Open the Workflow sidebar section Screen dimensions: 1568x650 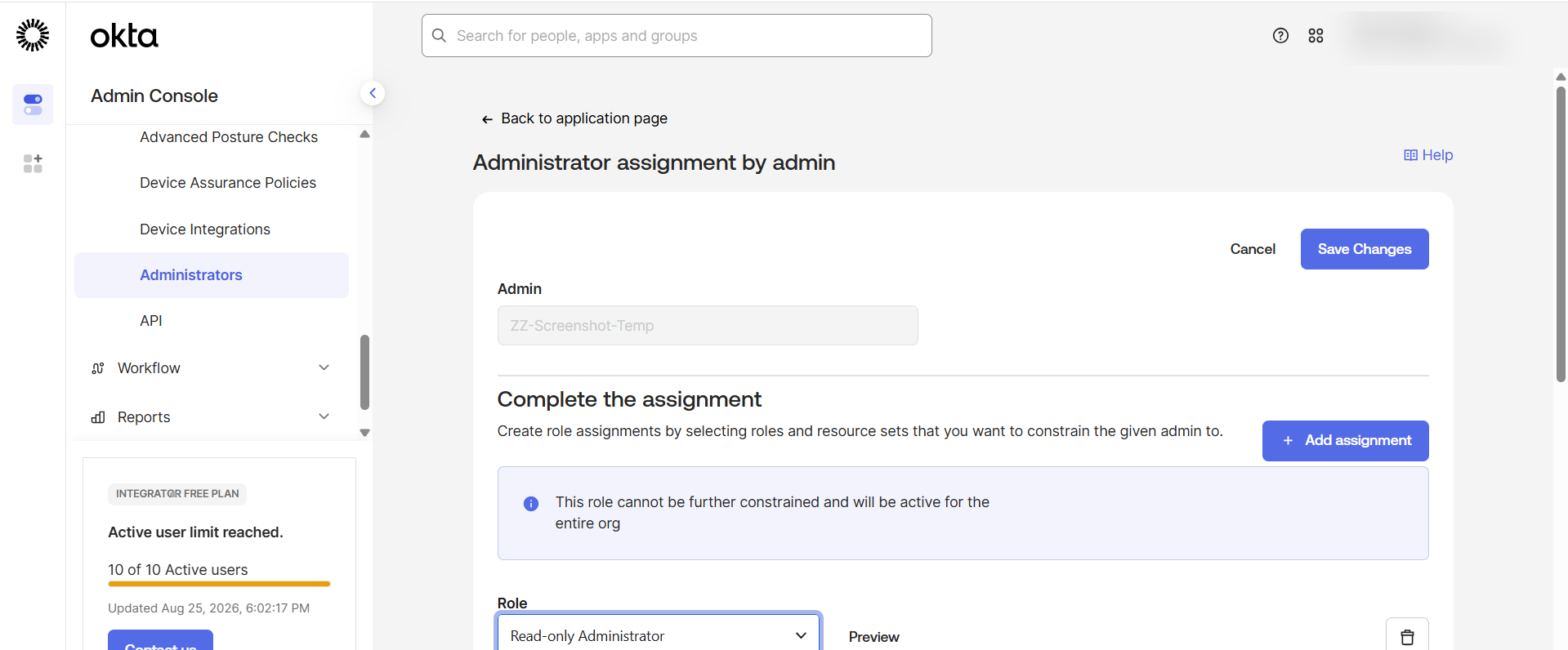pos(212,368)
